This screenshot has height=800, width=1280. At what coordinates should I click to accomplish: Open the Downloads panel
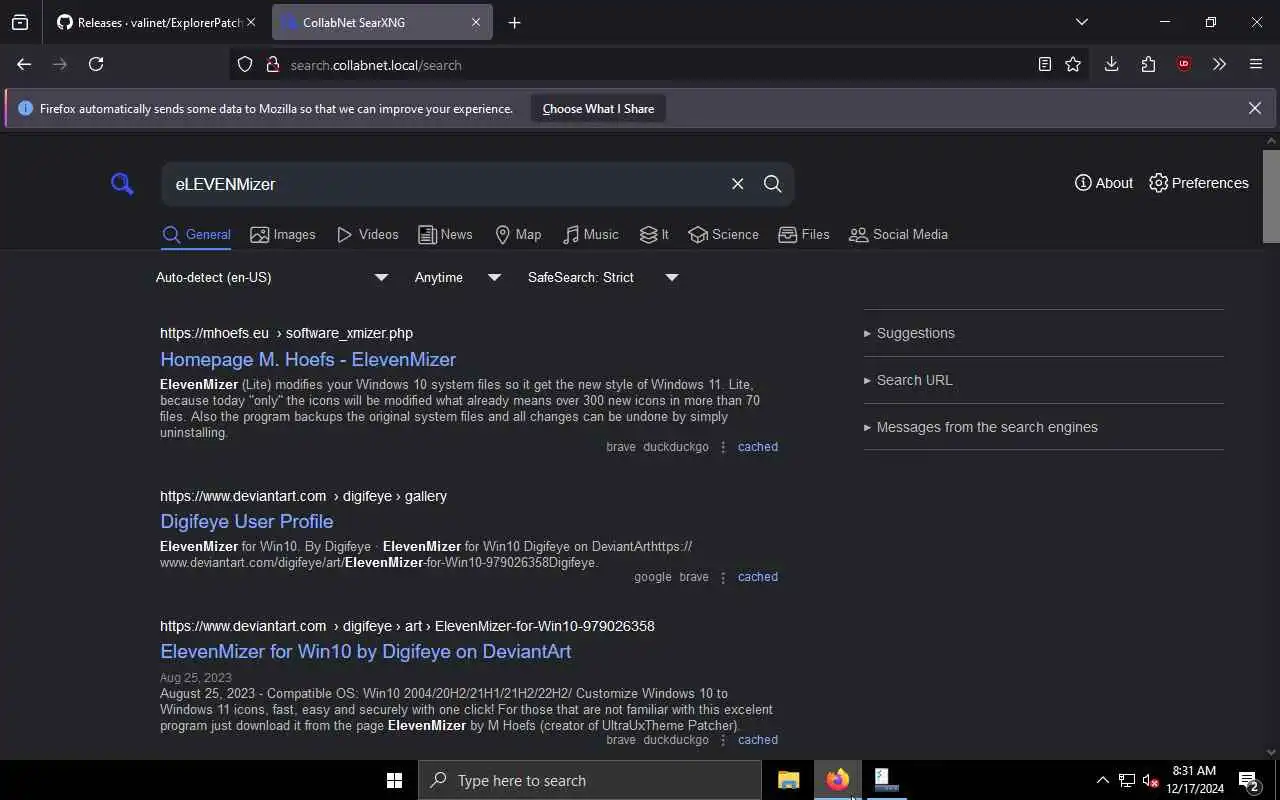click(1111, 64)
